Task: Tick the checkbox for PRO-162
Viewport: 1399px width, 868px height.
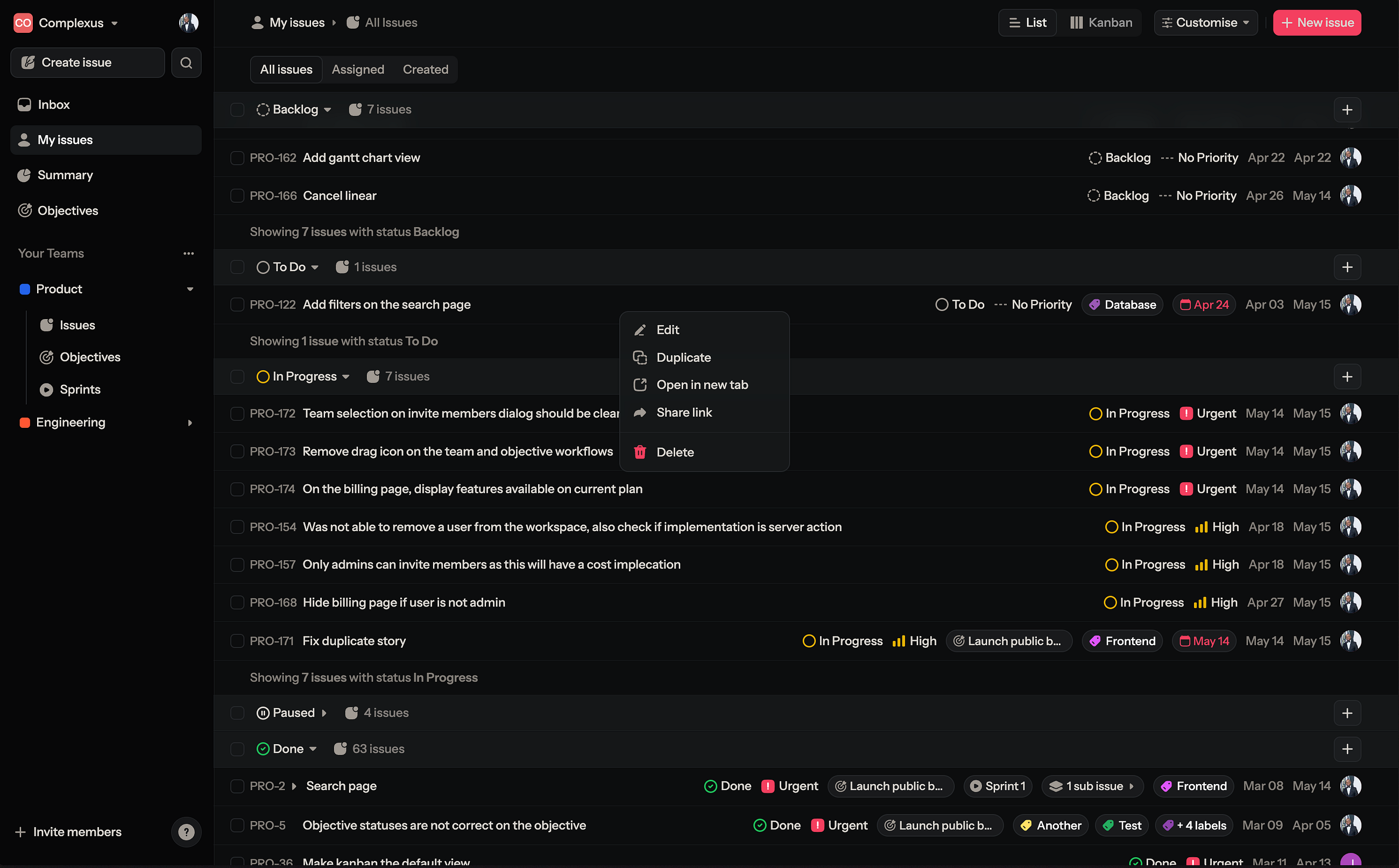Action: point(237,158)
